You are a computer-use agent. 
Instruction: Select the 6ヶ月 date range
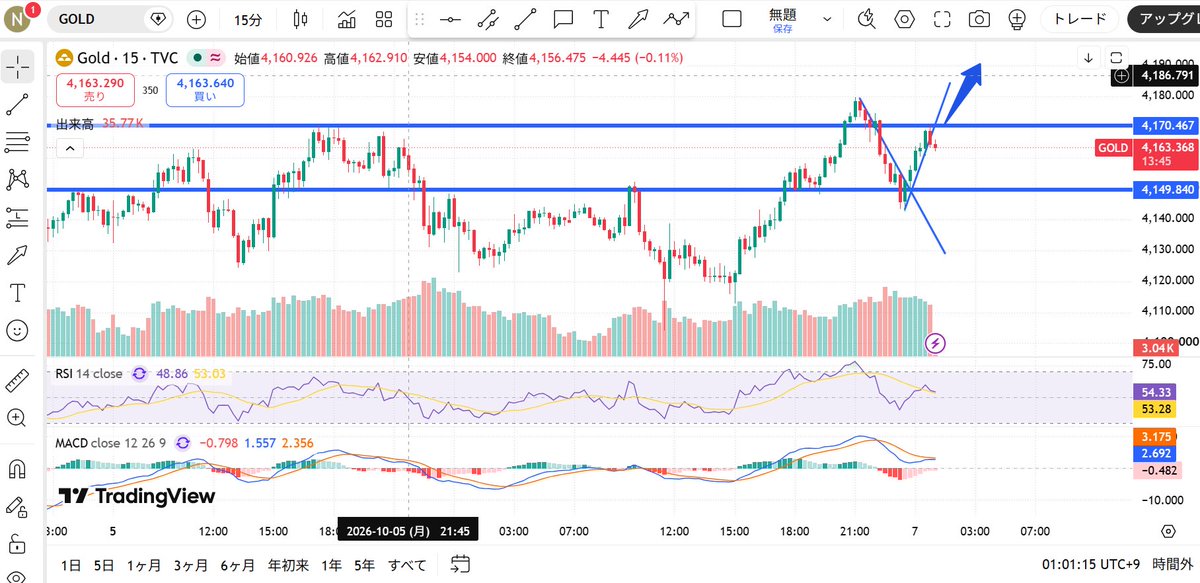click(237, 565)
